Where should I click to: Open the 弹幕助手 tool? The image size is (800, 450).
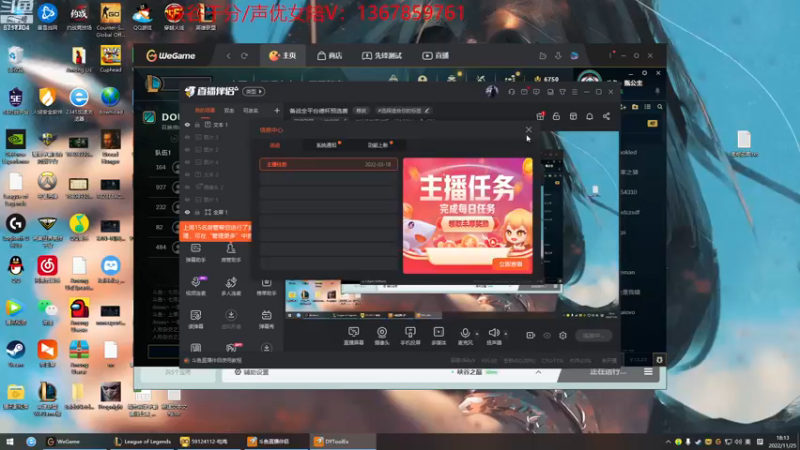point(195,253)
